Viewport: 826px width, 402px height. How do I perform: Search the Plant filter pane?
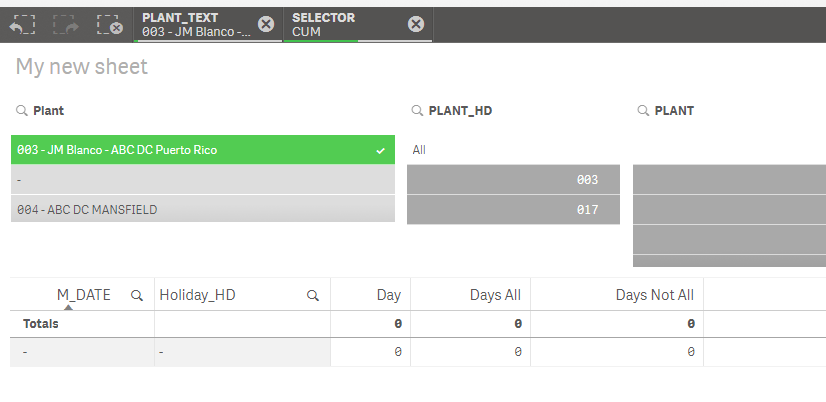coord(22,111)
